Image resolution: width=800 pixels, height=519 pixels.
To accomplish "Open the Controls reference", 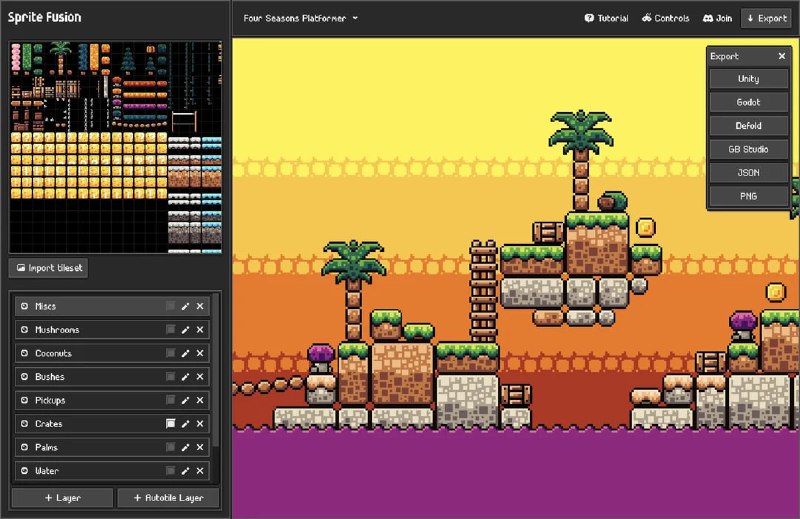I will [665, 18].
